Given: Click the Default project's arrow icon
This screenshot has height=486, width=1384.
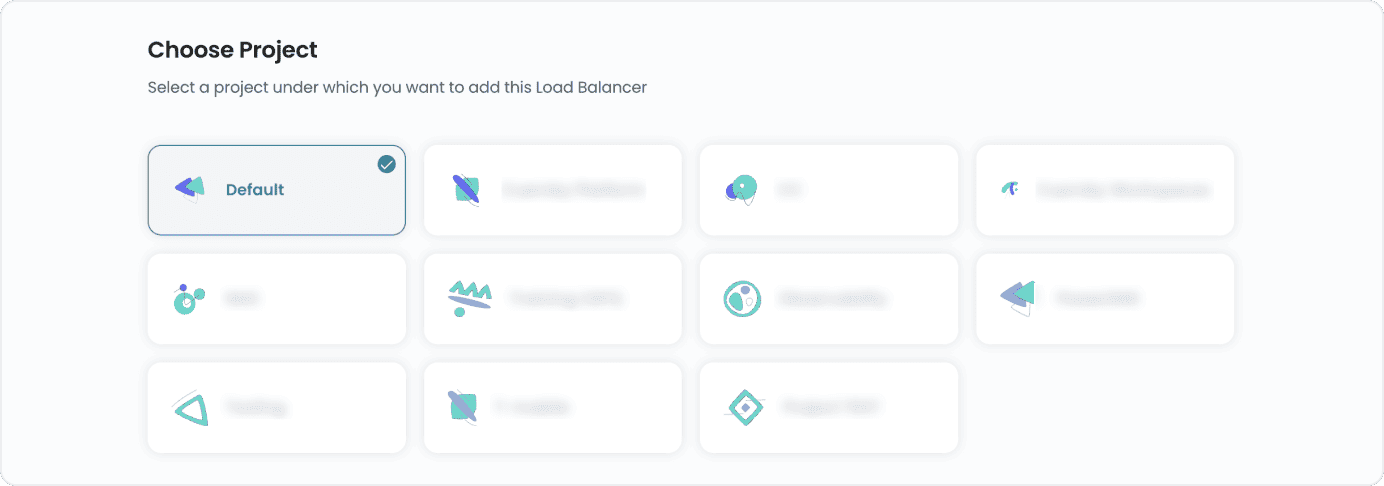Looking at the screenshot, I should point(189,188).
